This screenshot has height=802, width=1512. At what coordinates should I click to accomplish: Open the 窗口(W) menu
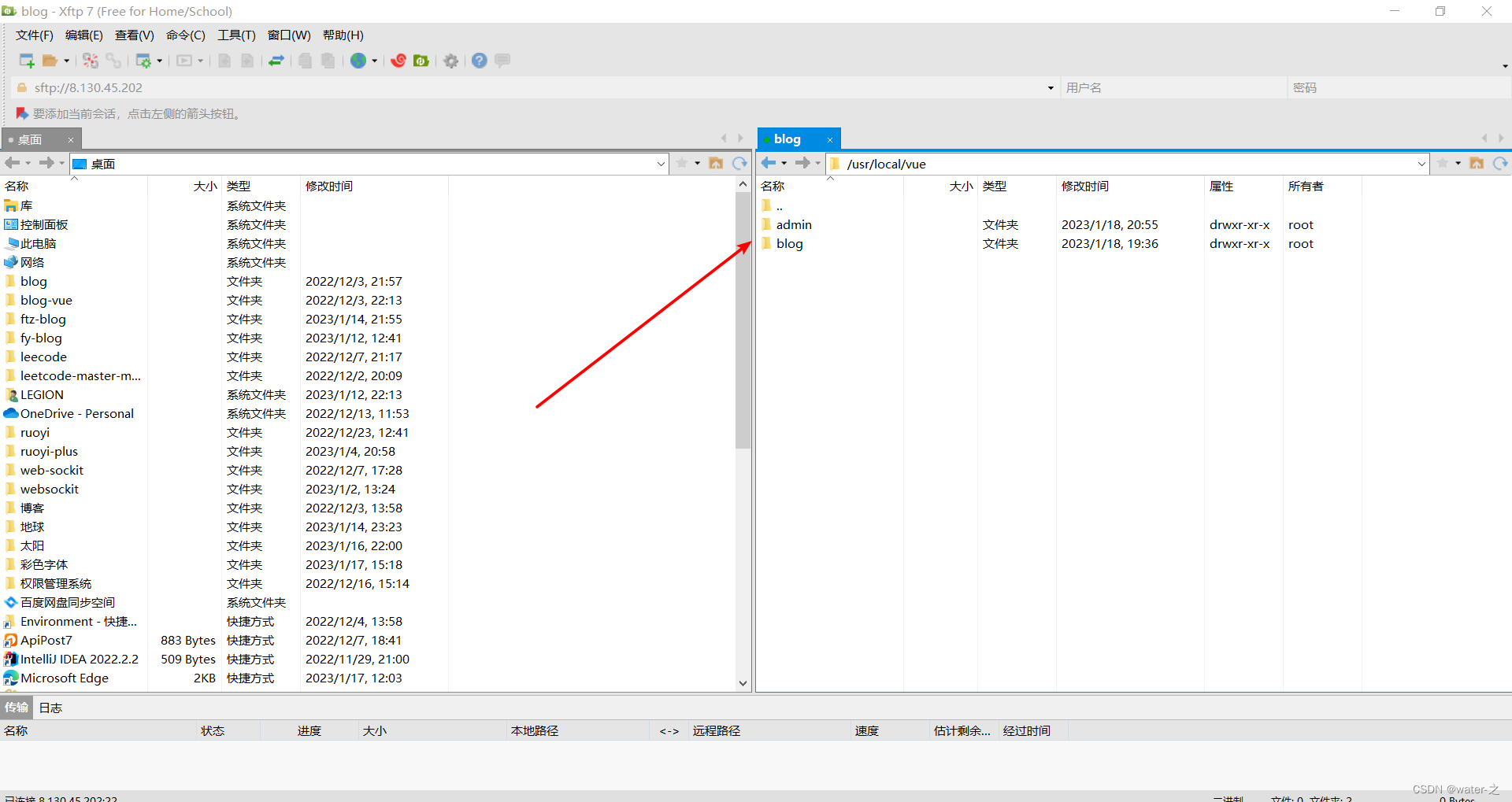point(289,35)
